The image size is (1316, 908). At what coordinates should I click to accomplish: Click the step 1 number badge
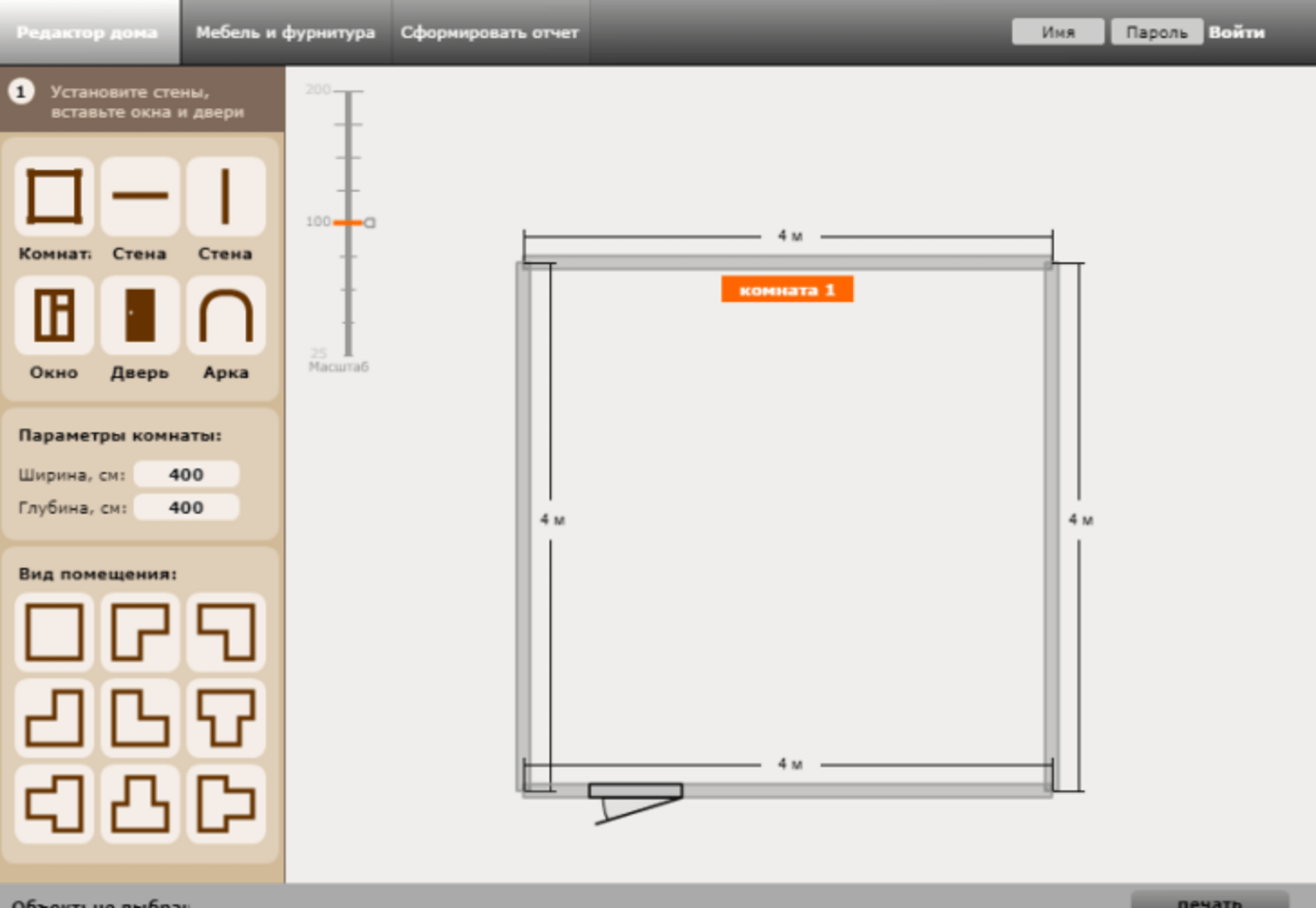pyautogui.click(x=21, y=92)
